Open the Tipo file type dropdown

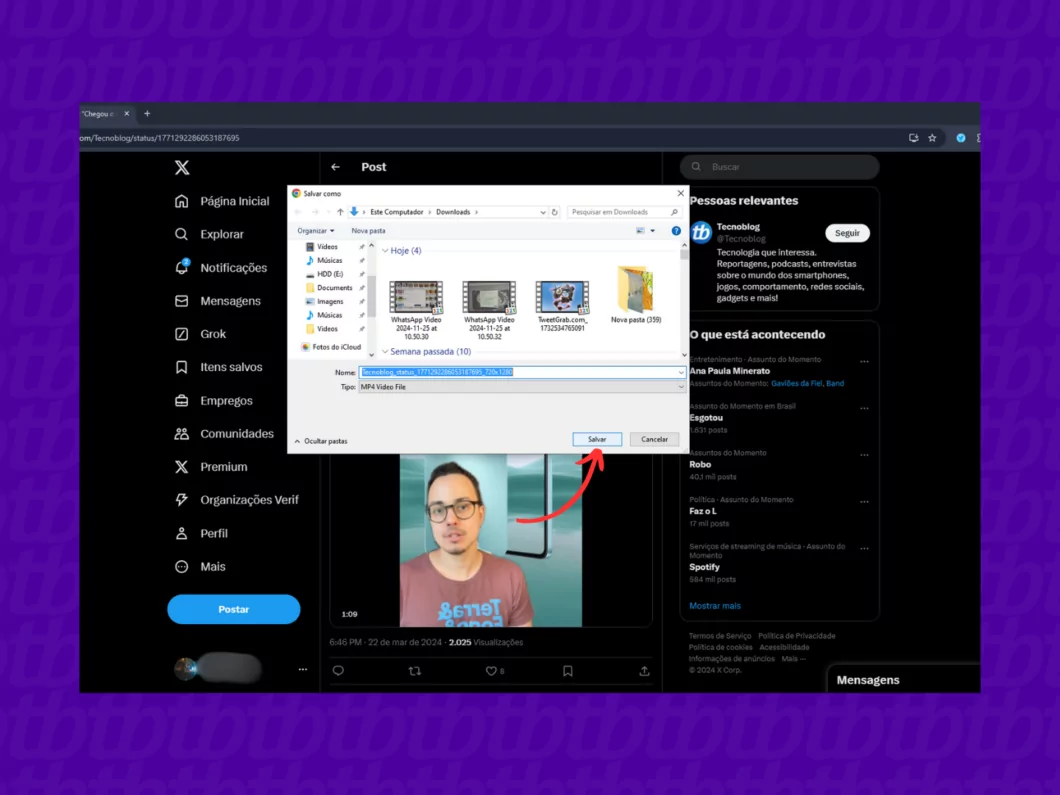[522, 387]
